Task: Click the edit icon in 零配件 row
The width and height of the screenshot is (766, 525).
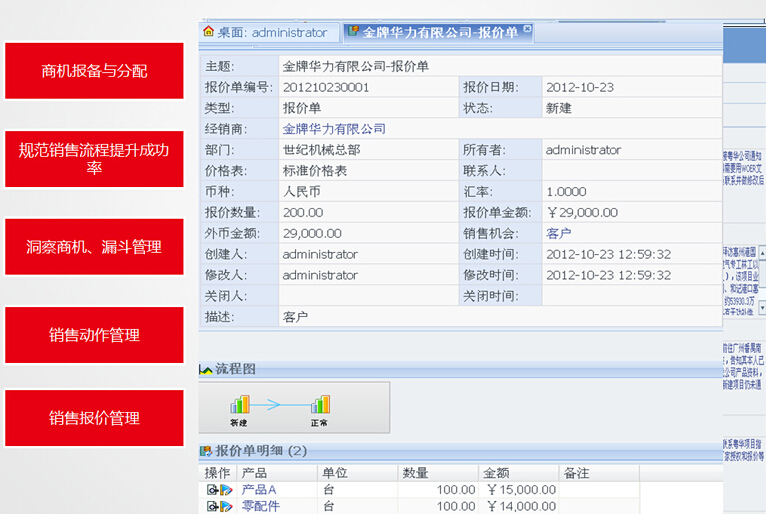Action: tap(226, 506)
